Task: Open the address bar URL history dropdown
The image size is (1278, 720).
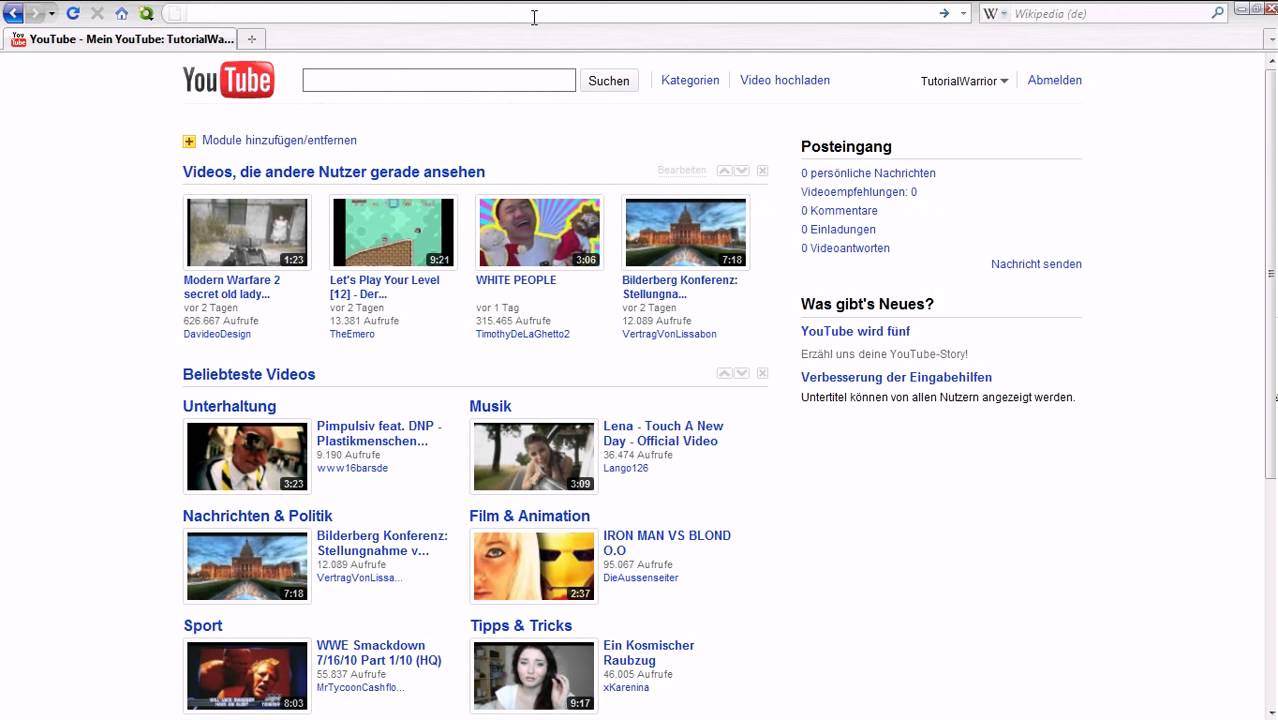Action: [963, 14]
